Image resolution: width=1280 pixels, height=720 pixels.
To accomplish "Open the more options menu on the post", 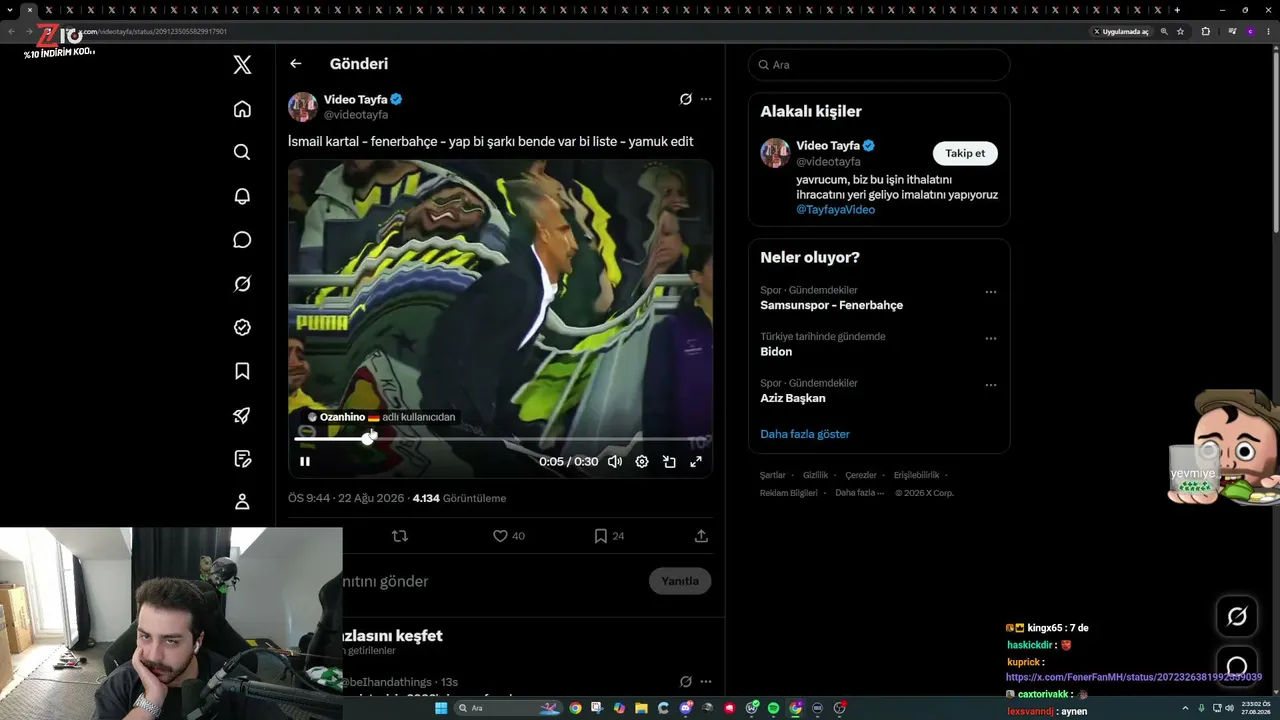I will coord(706,99).
